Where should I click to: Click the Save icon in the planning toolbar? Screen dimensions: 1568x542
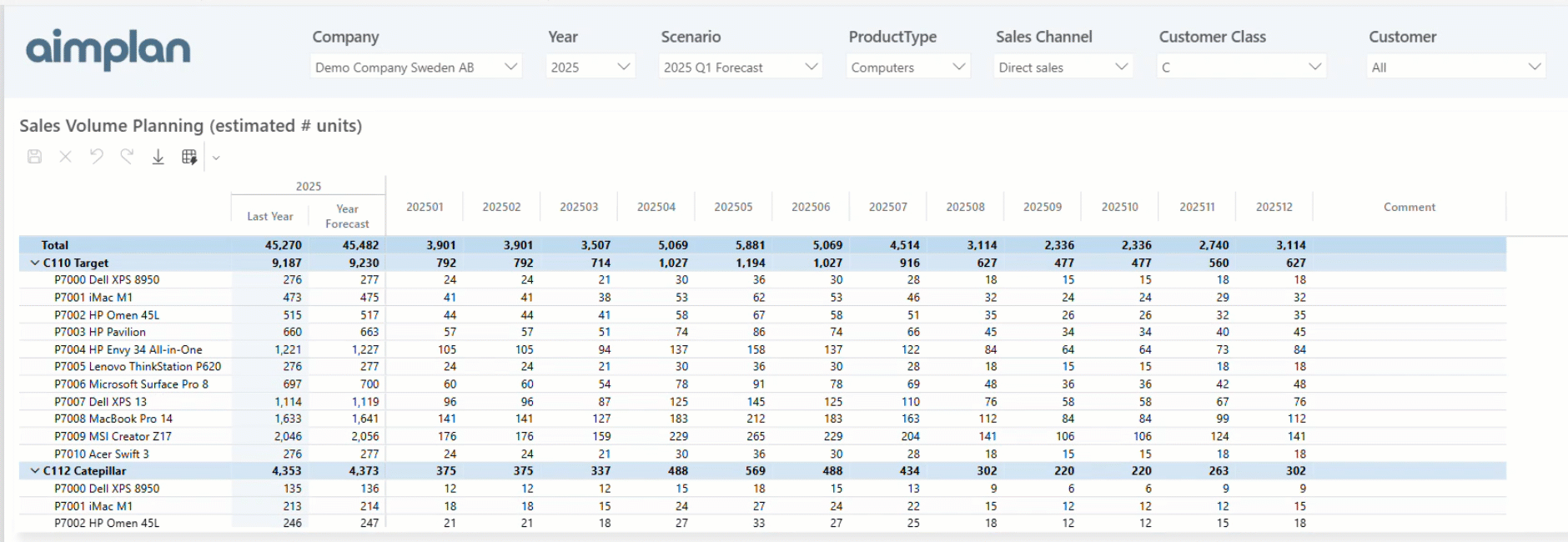(34, 157)
